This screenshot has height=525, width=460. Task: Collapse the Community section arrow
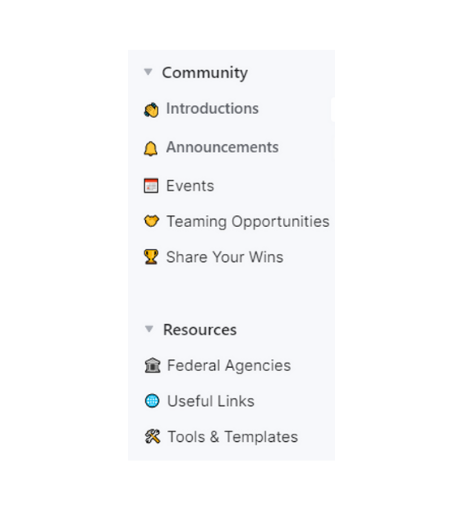(x=148, y=72)
